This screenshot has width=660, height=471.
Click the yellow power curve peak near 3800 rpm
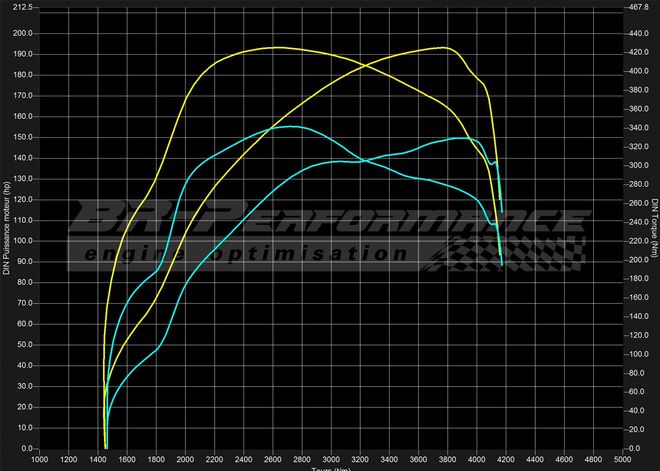point(445,47)
